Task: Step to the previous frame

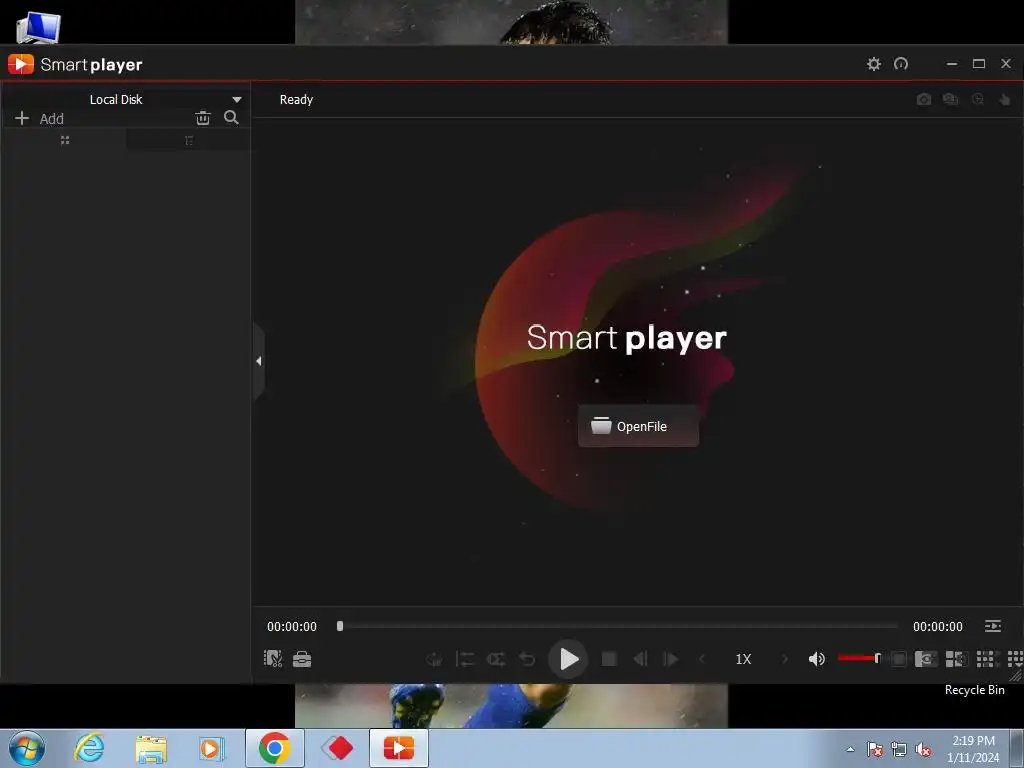Action: [x=641, y=660]
